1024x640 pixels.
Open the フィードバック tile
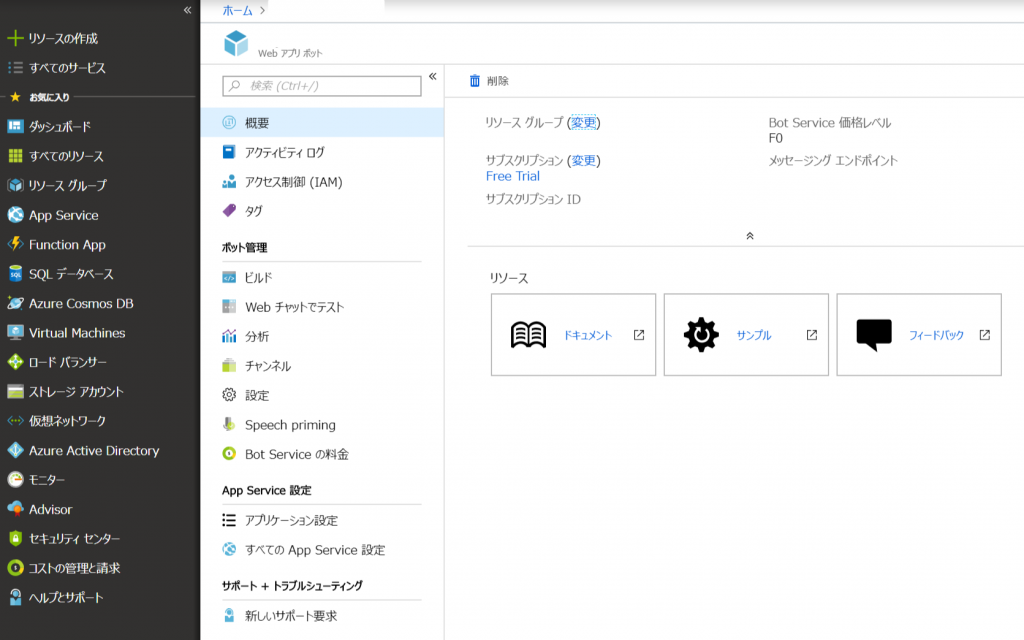[917, 334]
